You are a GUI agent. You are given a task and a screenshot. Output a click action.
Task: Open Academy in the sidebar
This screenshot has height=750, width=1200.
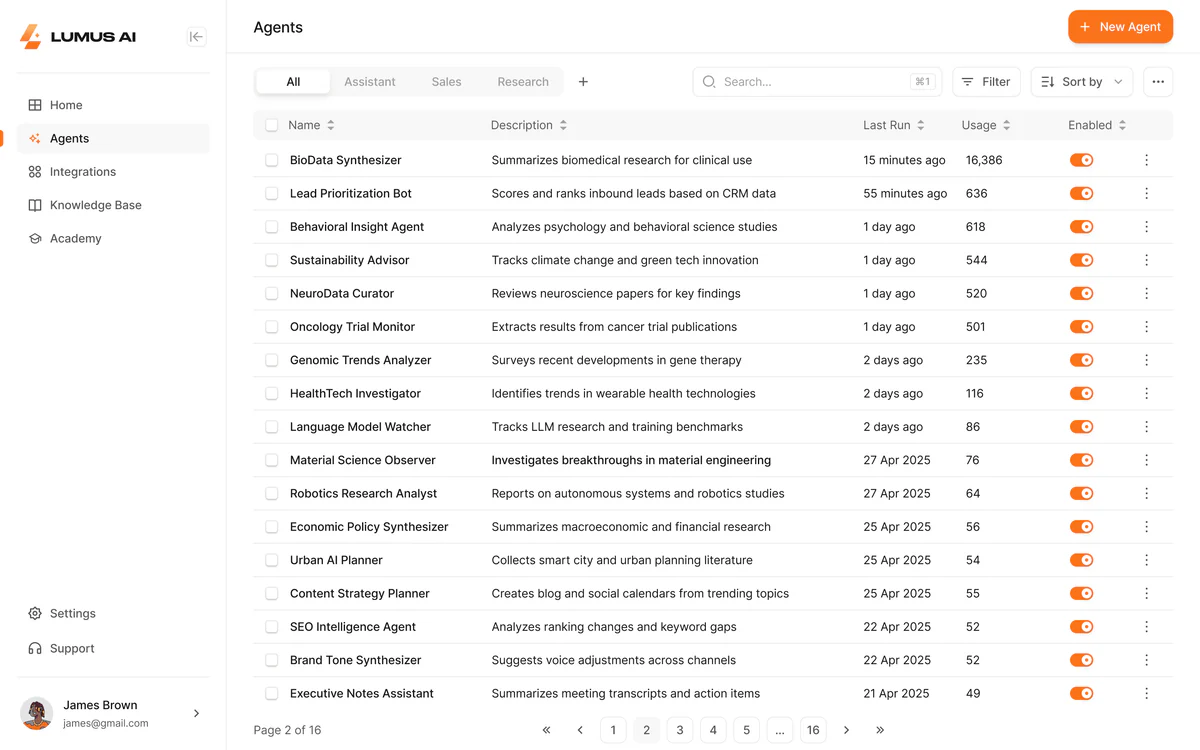[113, 238]
